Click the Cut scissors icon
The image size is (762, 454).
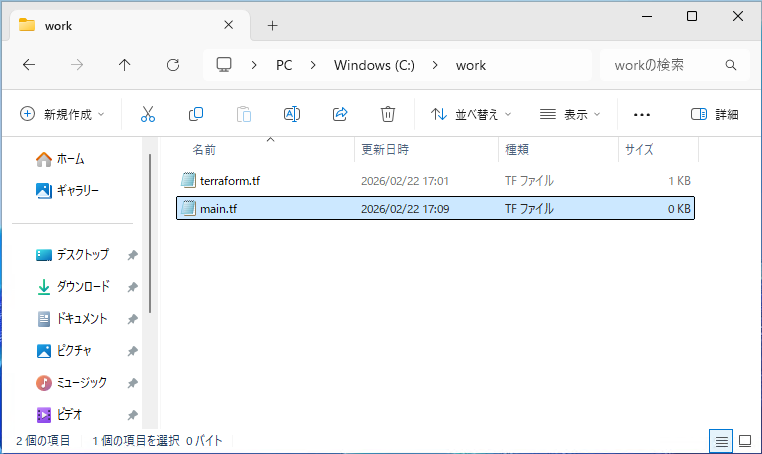pos(148,114)
